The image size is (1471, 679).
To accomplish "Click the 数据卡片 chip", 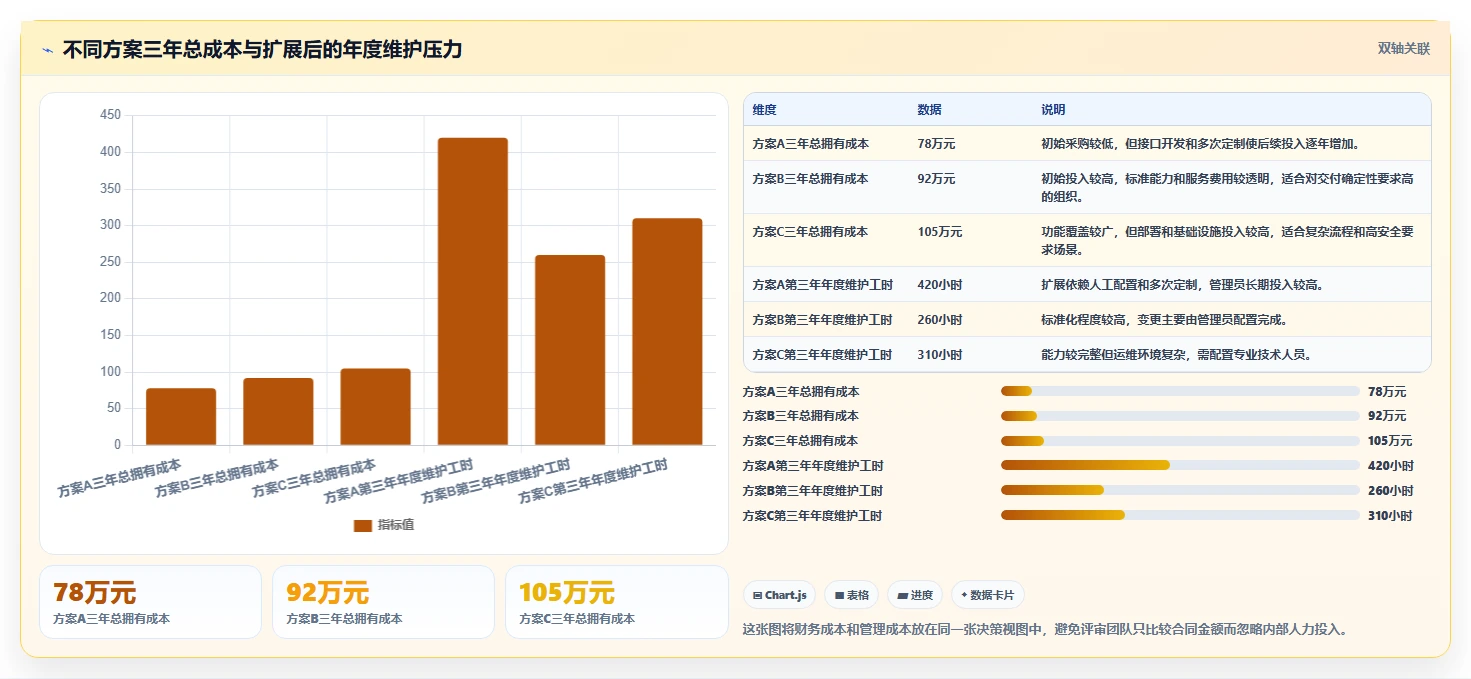I will [987, 595].
